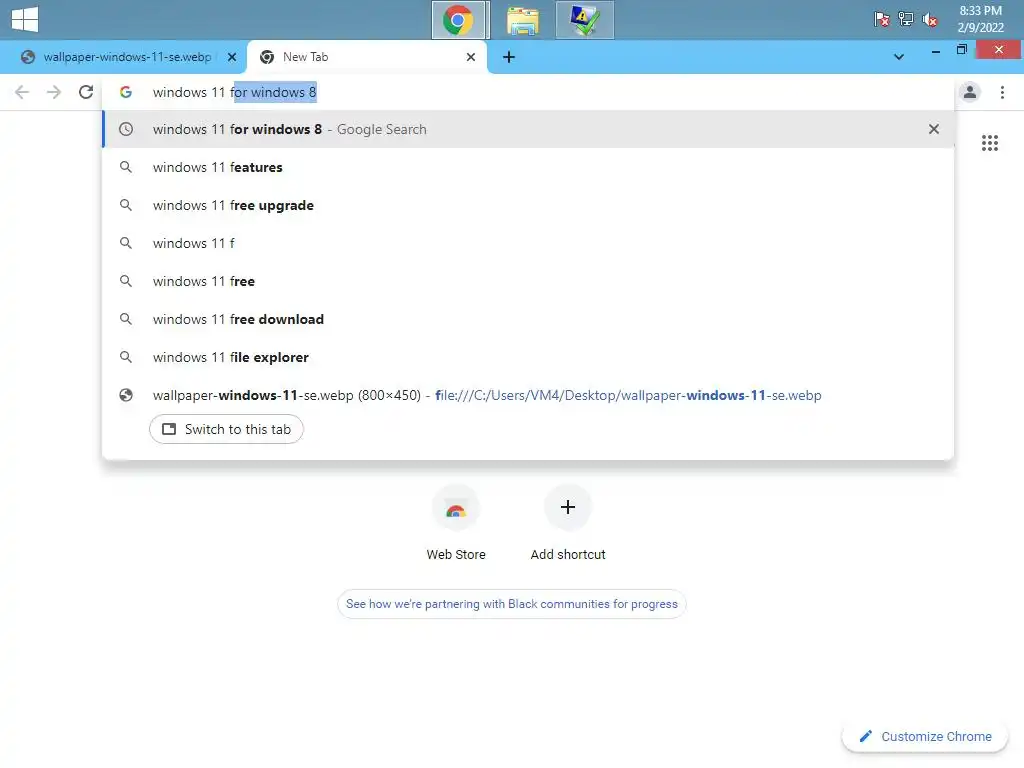Close the New Tab tab
This screenshot has height=768, width=1024.
coord(471,57)
